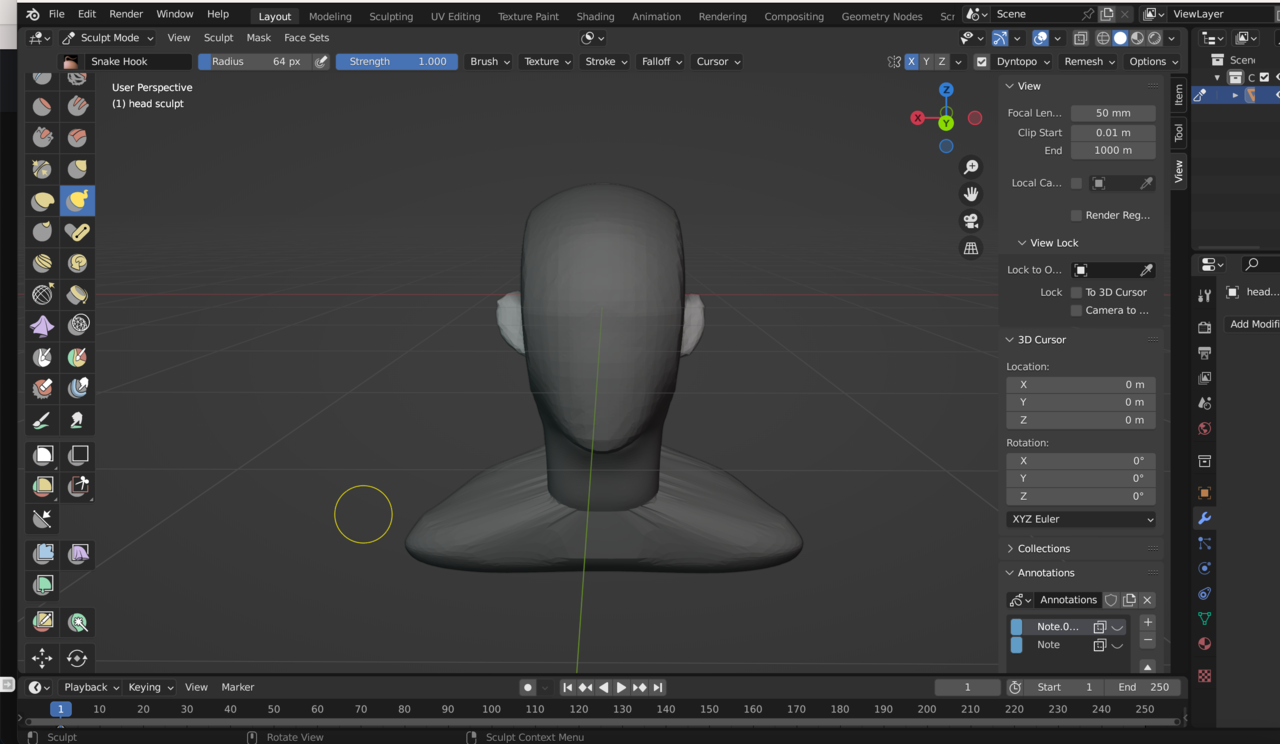Switch to the Sculpting workspace tab

pyautogui.click(x=390, y=16)
